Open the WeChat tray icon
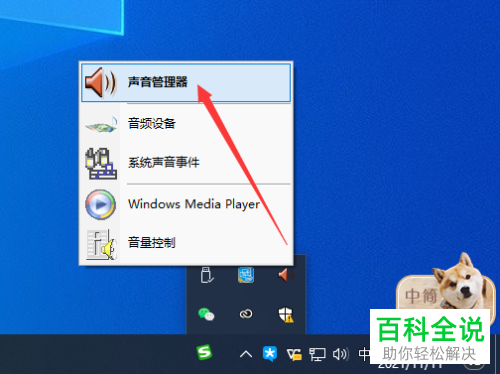The width and height of the screenshot is (500, 374). [206, 314]
